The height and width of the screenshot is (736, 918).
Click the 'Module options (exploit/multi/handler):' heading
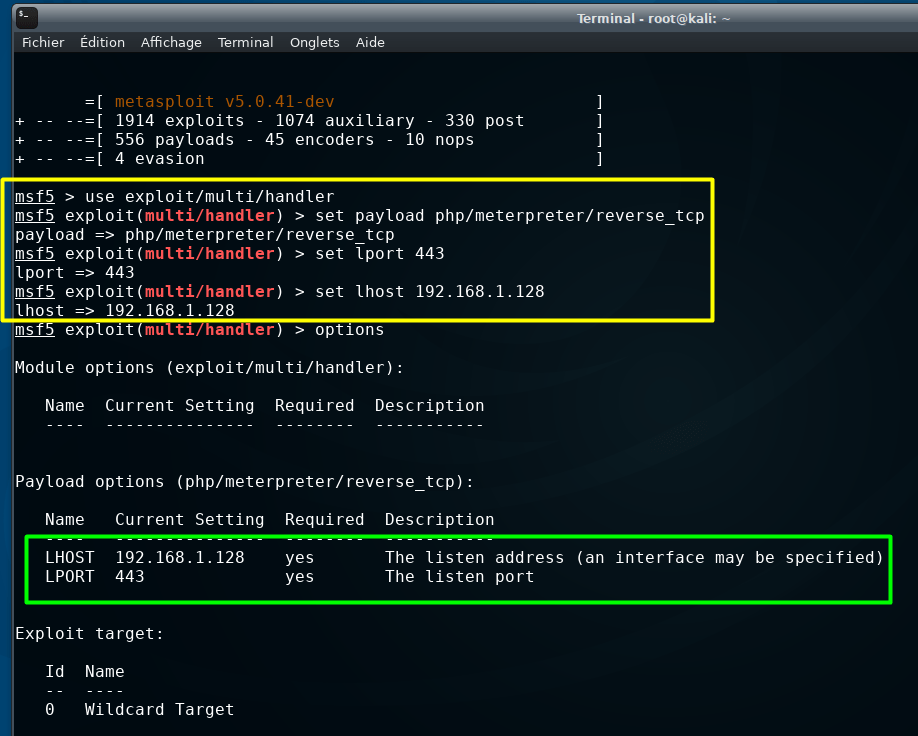click(209, 368)
